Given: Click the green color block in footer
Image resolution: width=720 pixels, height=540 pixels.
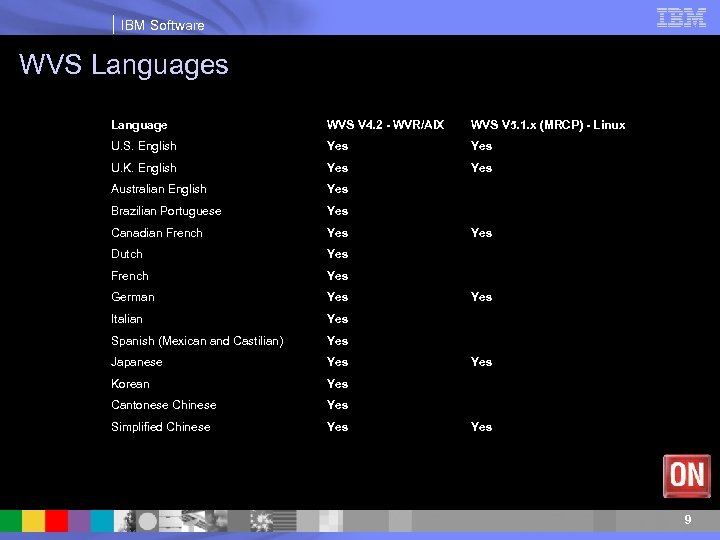Looking at the screenshot, I should [11, 521].
